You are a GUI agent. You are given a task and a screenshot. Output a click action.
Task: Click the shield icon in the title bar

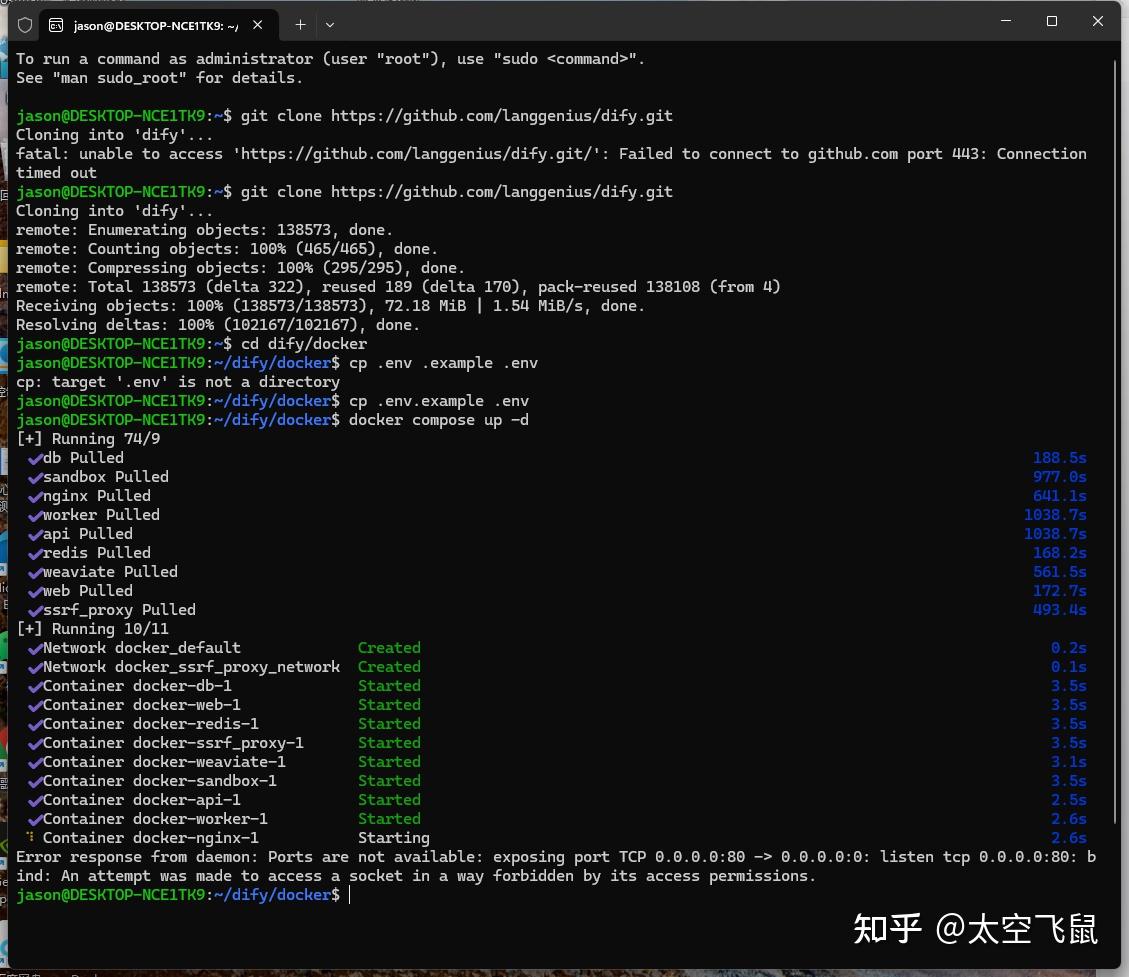coord(24,25)
